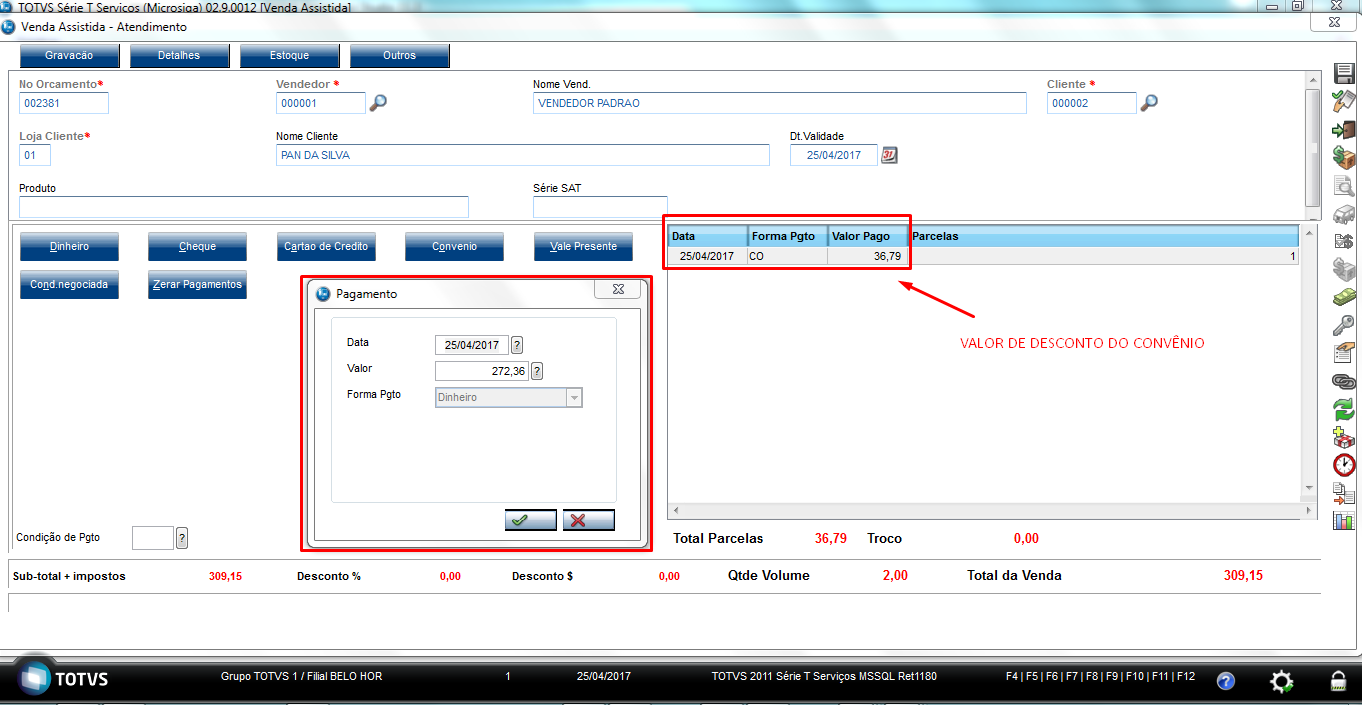The height and width of the screenshot is (705, 1362).
Task: Sort by Forma Pgto column header
Action: point(788,237)
